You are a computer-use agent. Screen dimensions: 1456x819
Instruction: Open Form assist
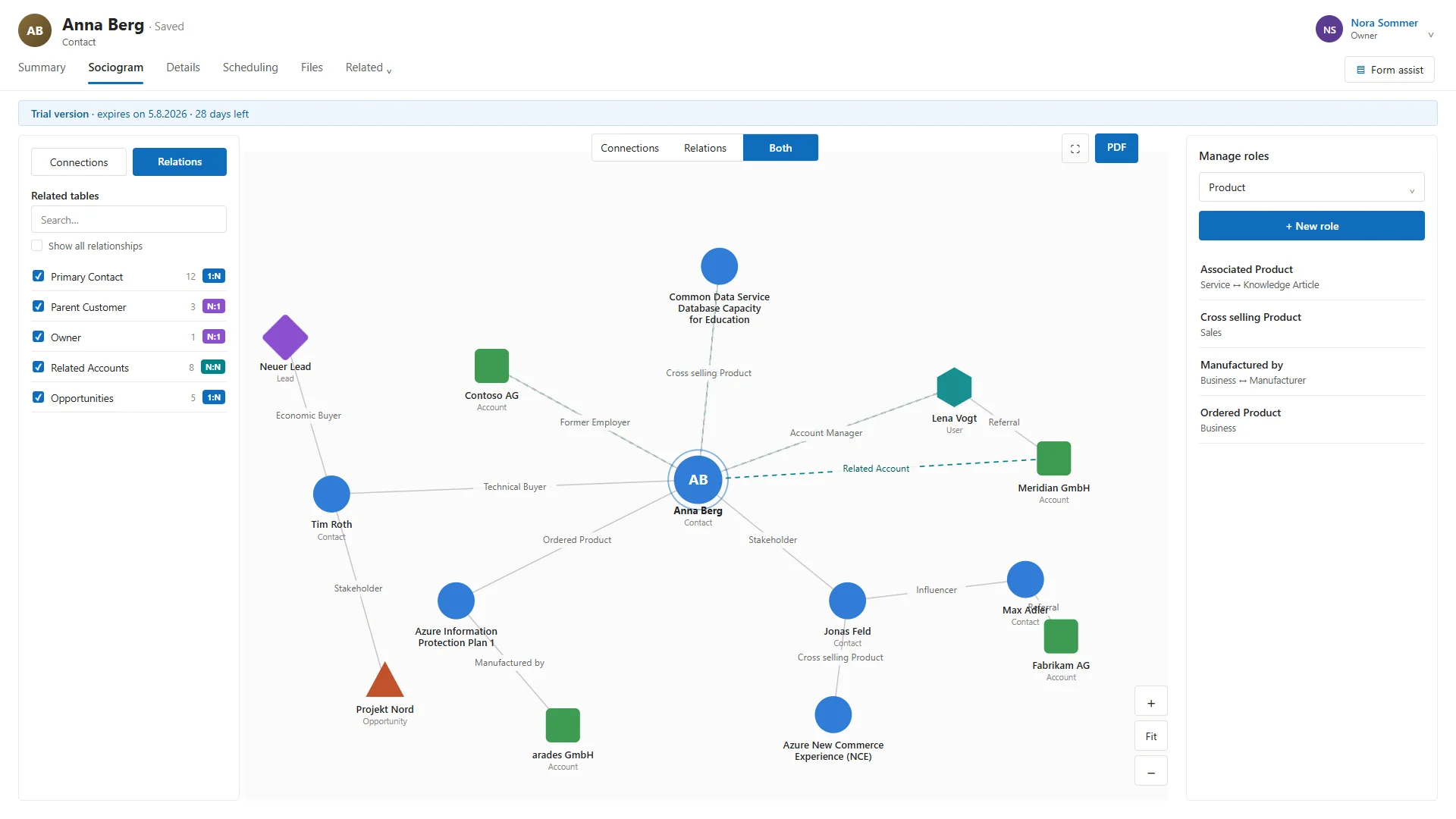click(1389, 70)
